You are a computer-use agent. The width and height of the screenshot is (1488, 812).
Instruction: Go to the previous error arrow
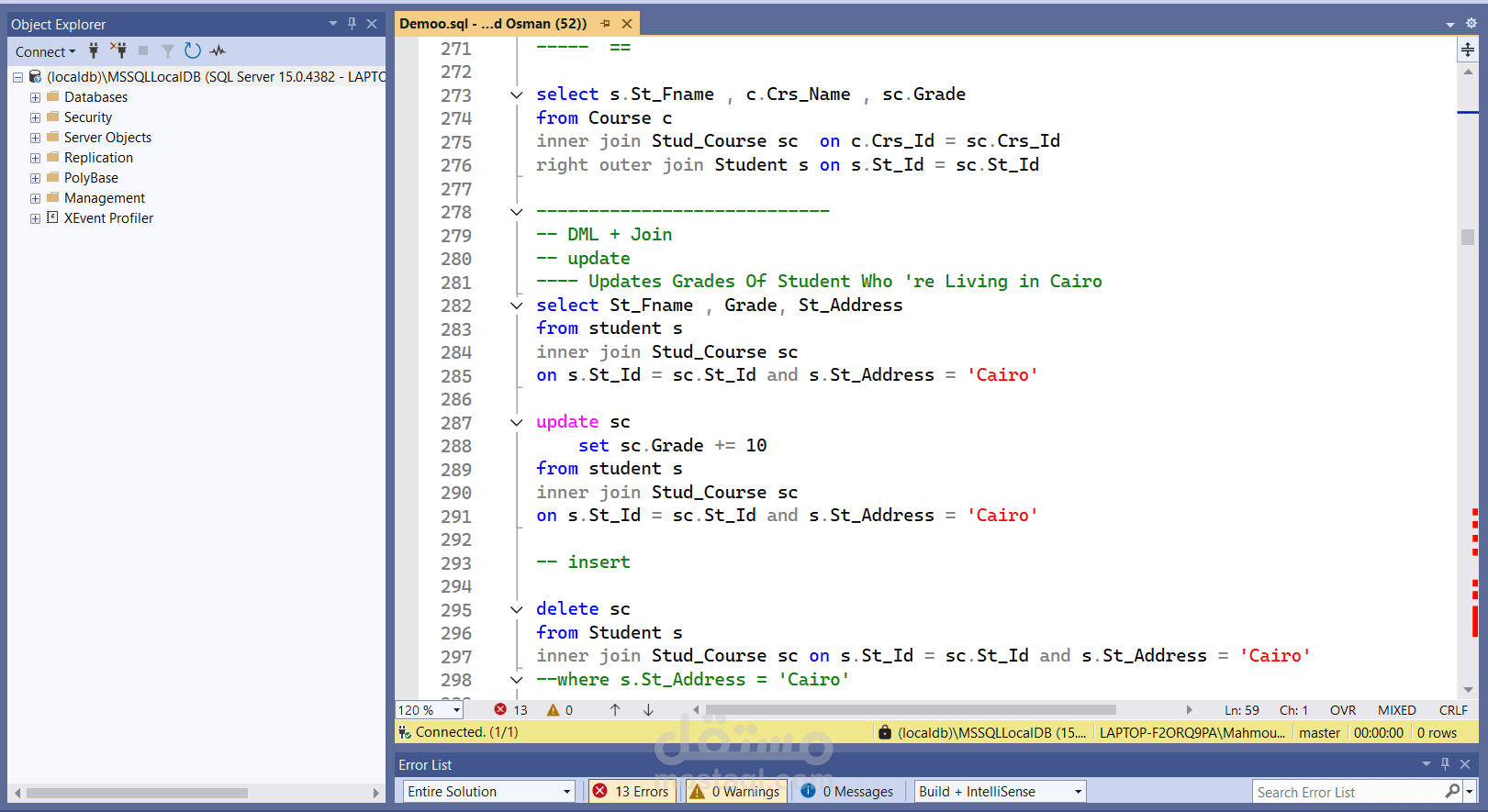pyautogui.click(x=615, y=710)
